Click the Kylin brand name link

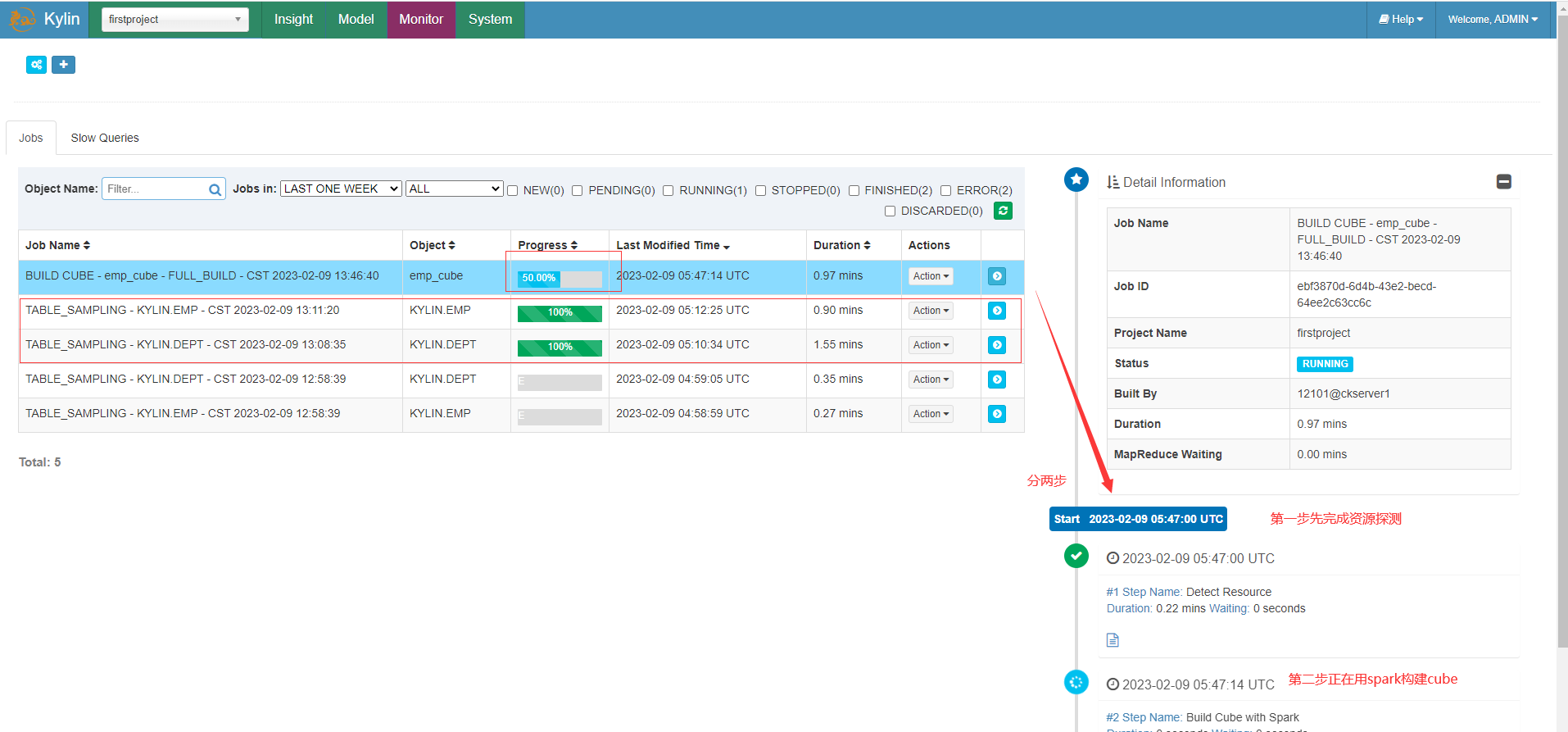(62, 19)
